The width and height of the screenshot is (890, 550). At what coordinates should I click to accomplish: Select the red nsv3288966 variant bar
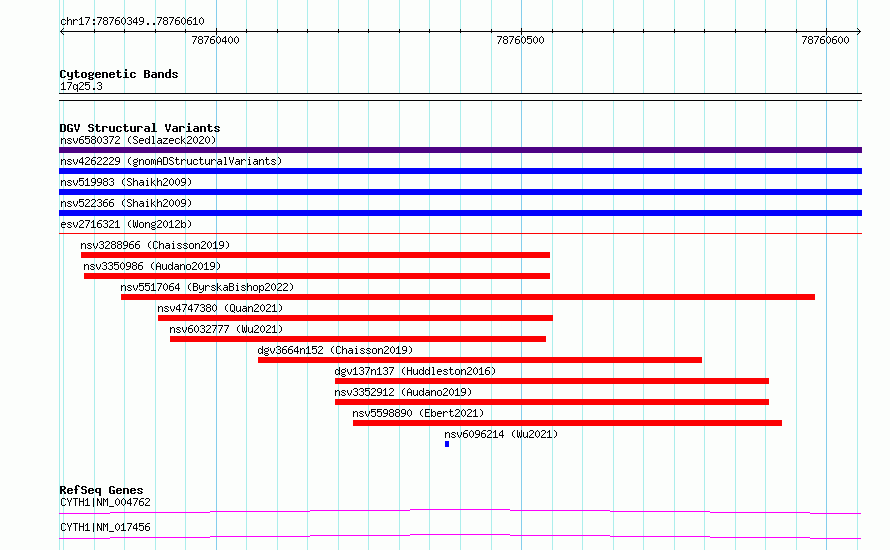(x=315, y=255)
